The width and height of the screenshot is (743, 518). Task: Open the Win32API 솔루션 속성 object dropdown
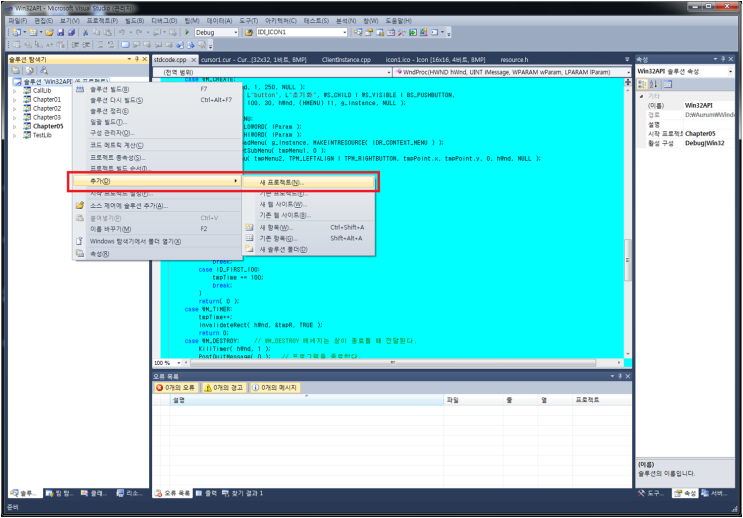pyautogui.click(x=730, y=72)
